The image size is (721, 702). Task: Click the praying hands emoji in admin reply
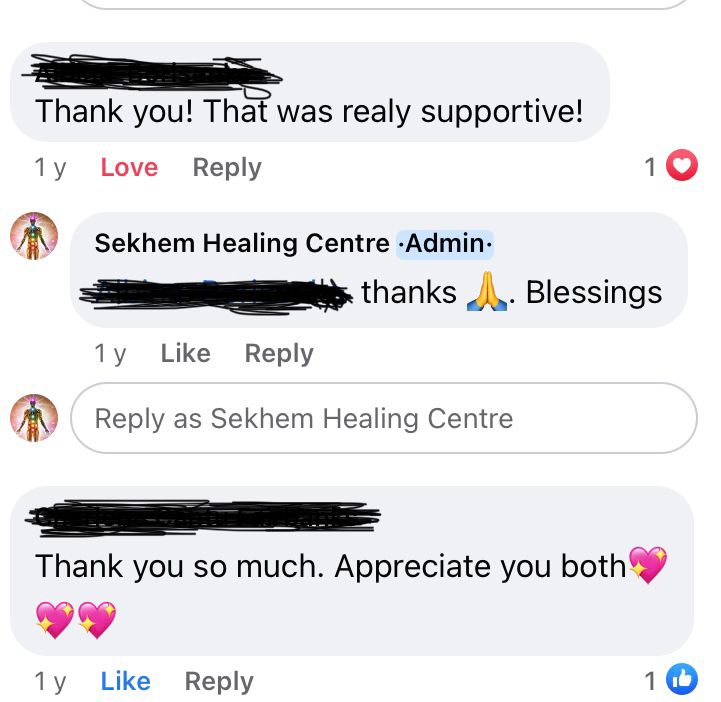coord(487,291)
